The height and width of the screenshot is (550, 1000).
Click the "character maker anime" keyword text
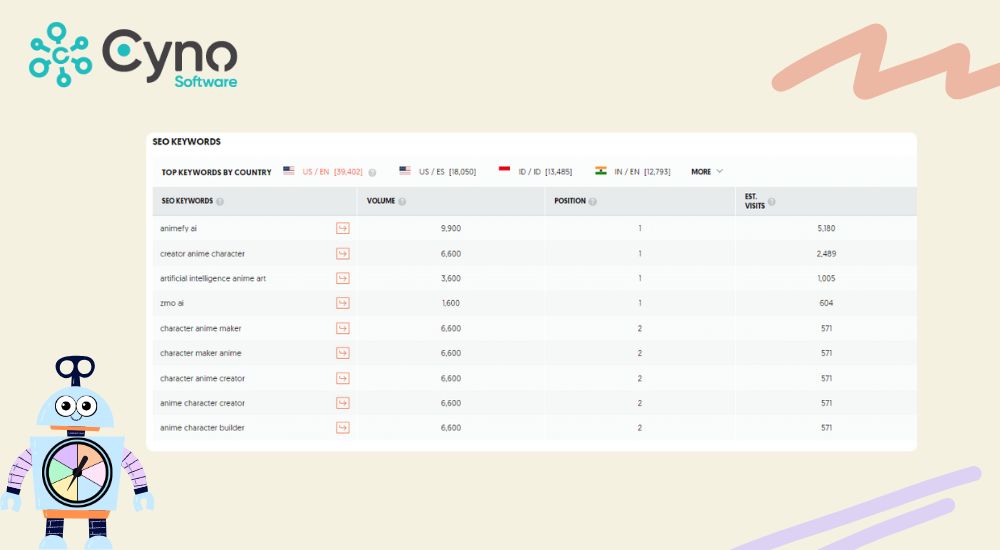click(x=200, y=353)
